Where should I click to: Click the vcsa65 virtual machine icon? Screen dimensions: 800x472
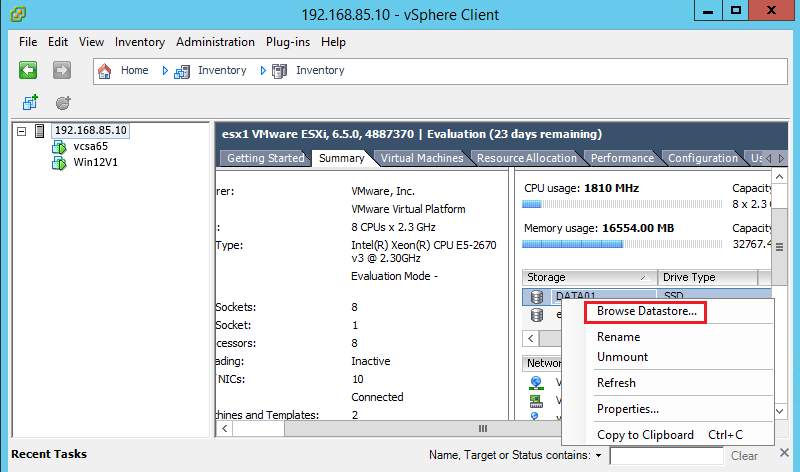[59, 147]
